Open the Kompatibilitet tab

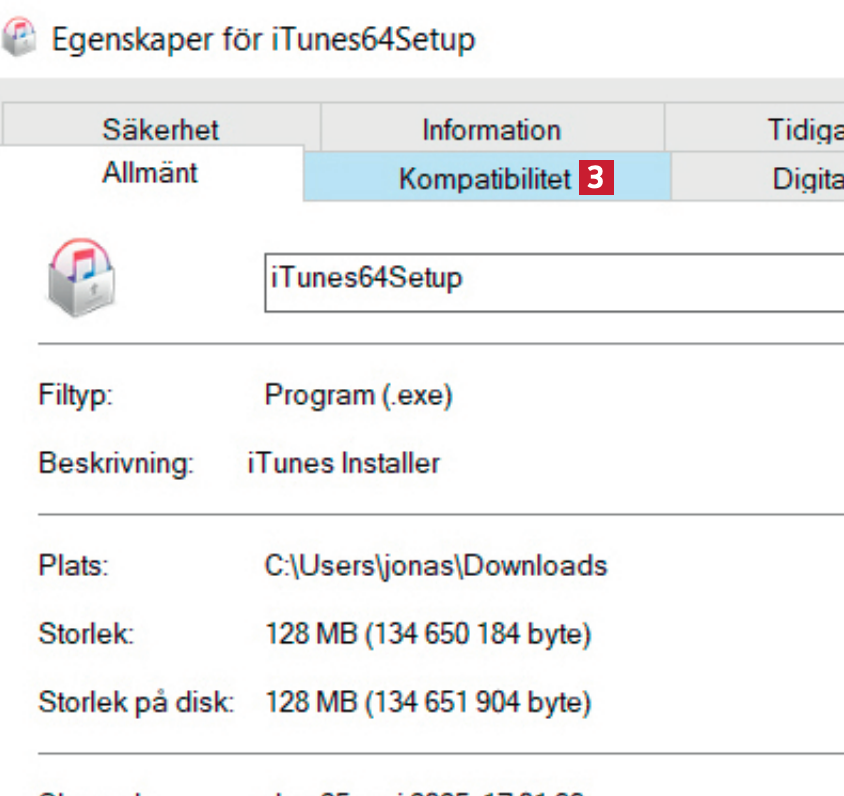[x=485, y=179]
